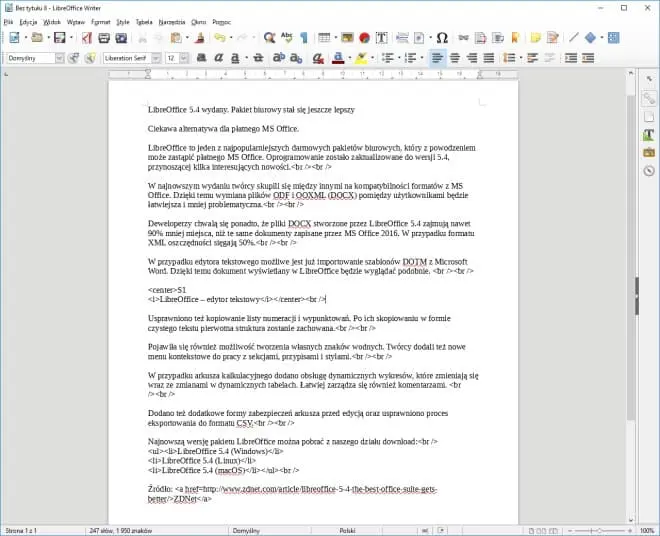Click the zoom slider in the status bar

(600, 531)
